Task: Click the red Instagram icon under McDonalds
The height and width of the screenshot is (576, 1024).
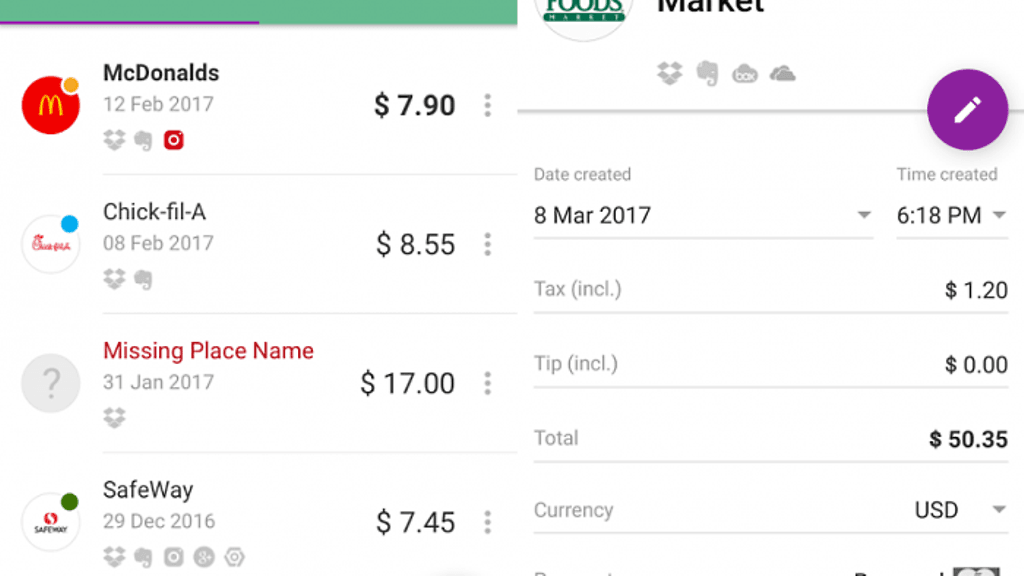Action: pyautogui.click(x=174, y=141)
